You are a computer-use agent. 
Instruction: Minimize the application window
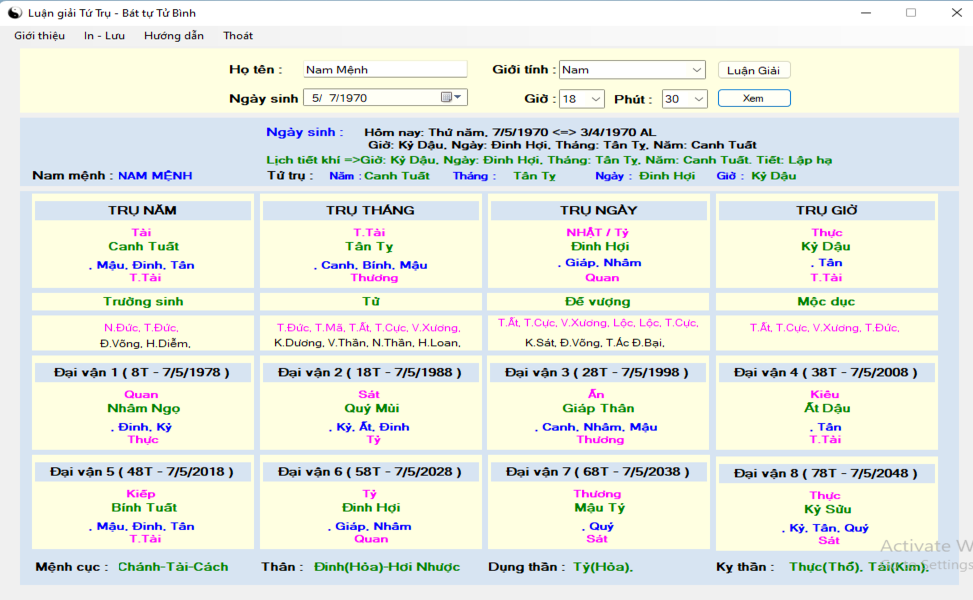pos(866,12)
